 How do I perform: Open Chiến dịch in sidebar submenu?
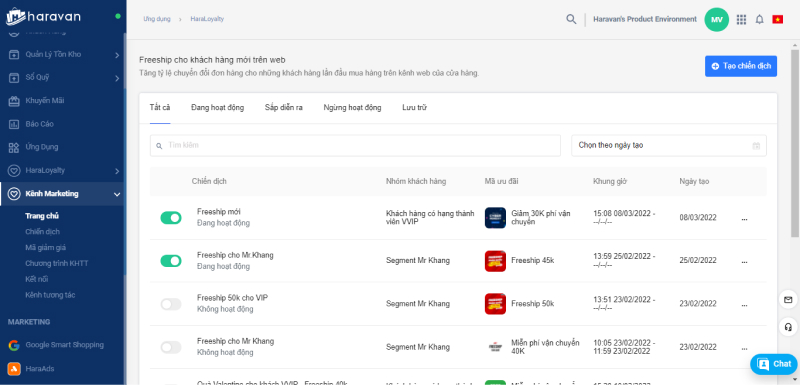coord(42,232)
